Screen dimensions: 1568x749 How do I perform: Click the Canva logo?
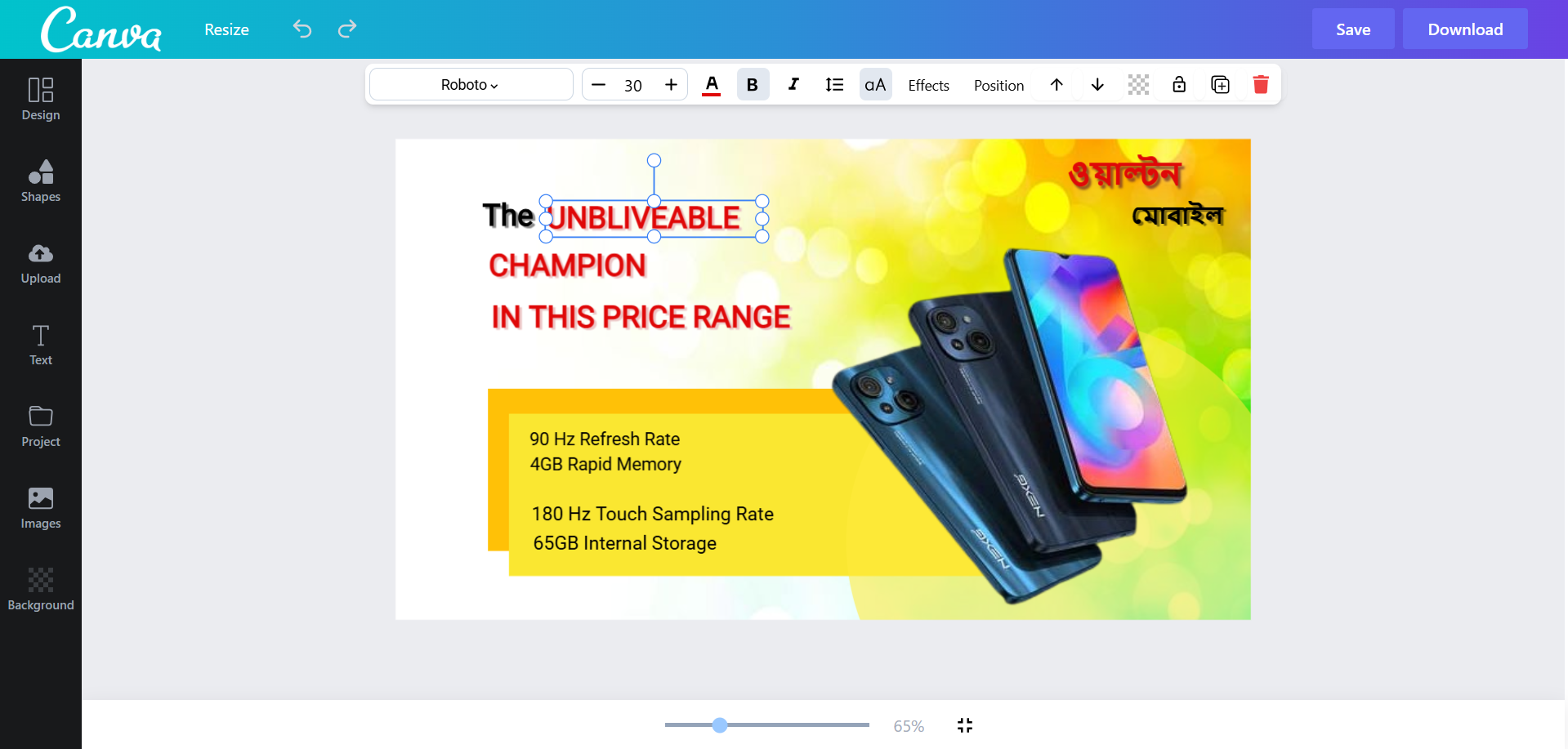[101, 30]
